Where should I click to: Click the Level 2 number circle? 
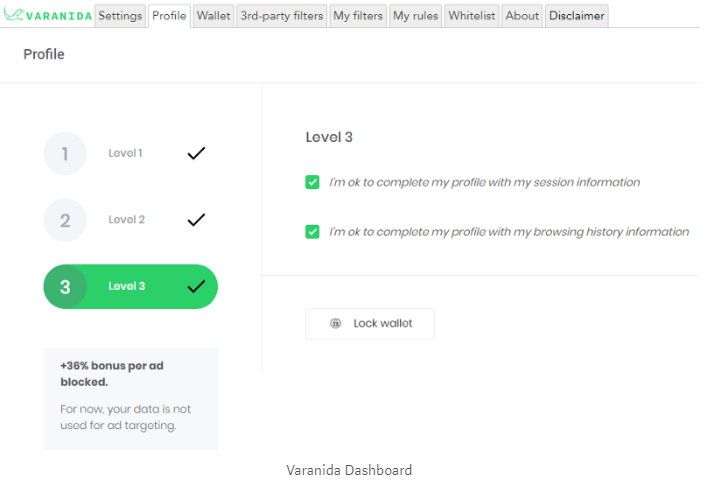click(65, 220)
